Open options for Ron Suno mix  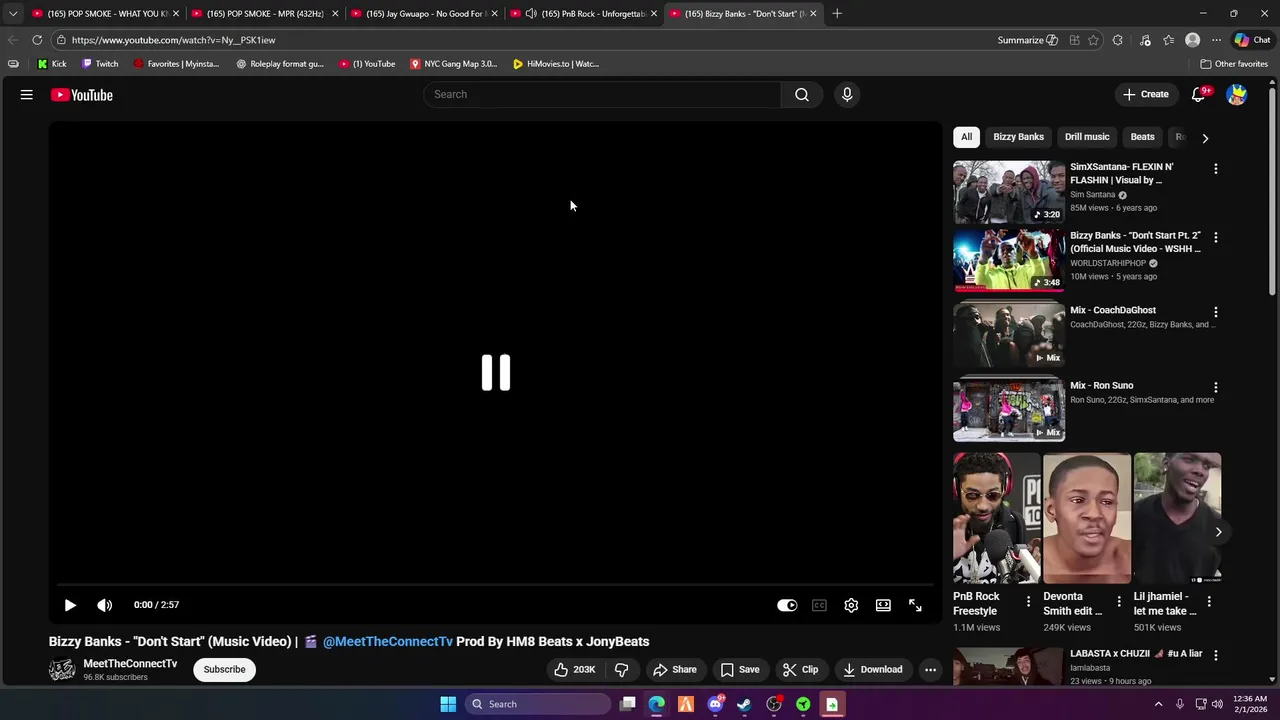[1216, 387]
